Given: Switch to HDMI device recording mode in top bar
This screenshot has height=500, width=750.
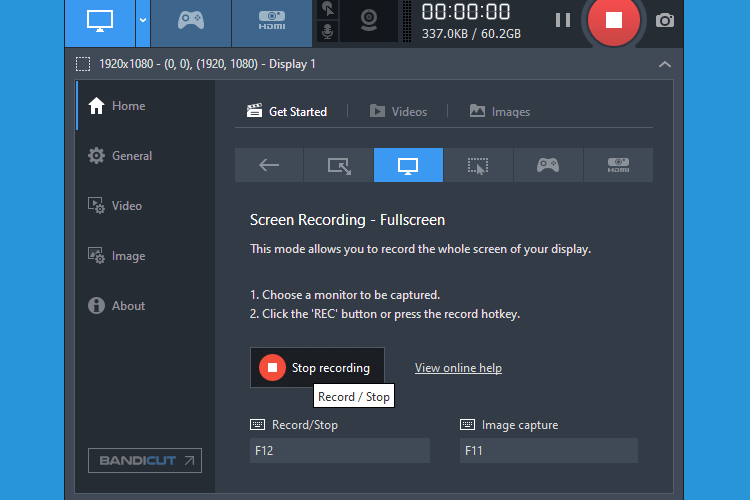Looking at the screenshot, I should click(272, 22).
